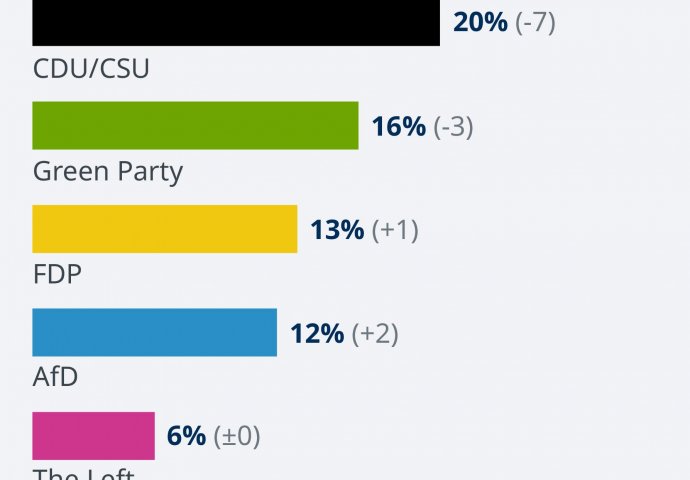Select the 6% value label
The height and width of the screenshot is (480, 690).
coord(187,436)
